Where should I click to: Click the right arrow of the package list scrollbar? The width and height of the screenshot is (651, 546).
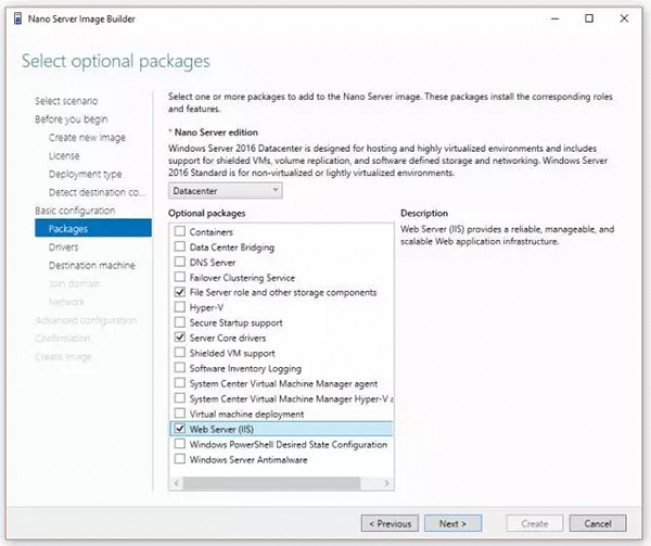(387, 483)
